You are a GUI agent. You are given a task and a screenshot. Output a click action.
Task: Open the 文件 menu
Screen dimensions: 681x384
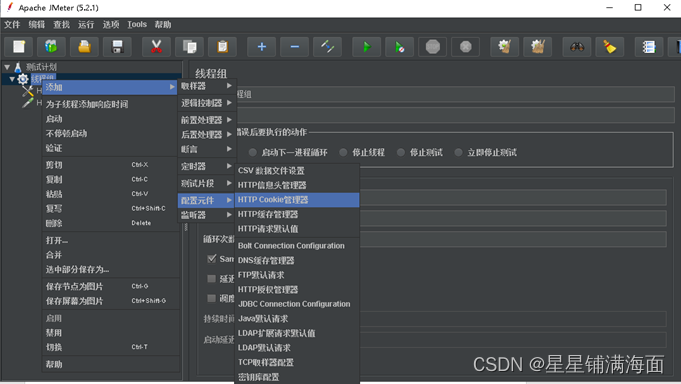click(12, 25)
